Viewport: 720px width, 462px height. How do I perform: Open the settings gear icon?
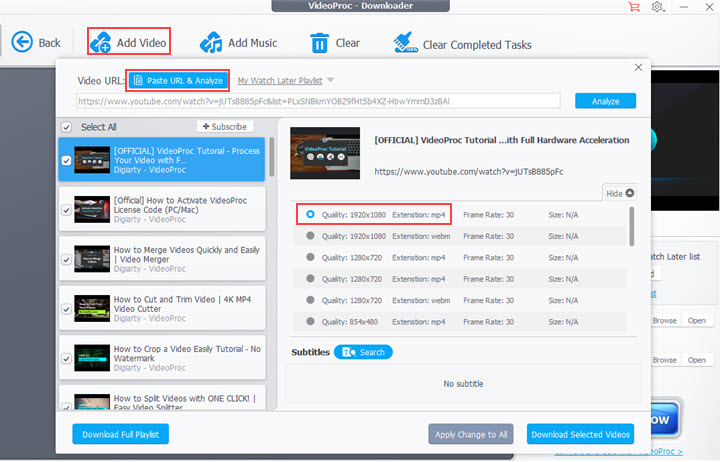(x=658, y=7)
